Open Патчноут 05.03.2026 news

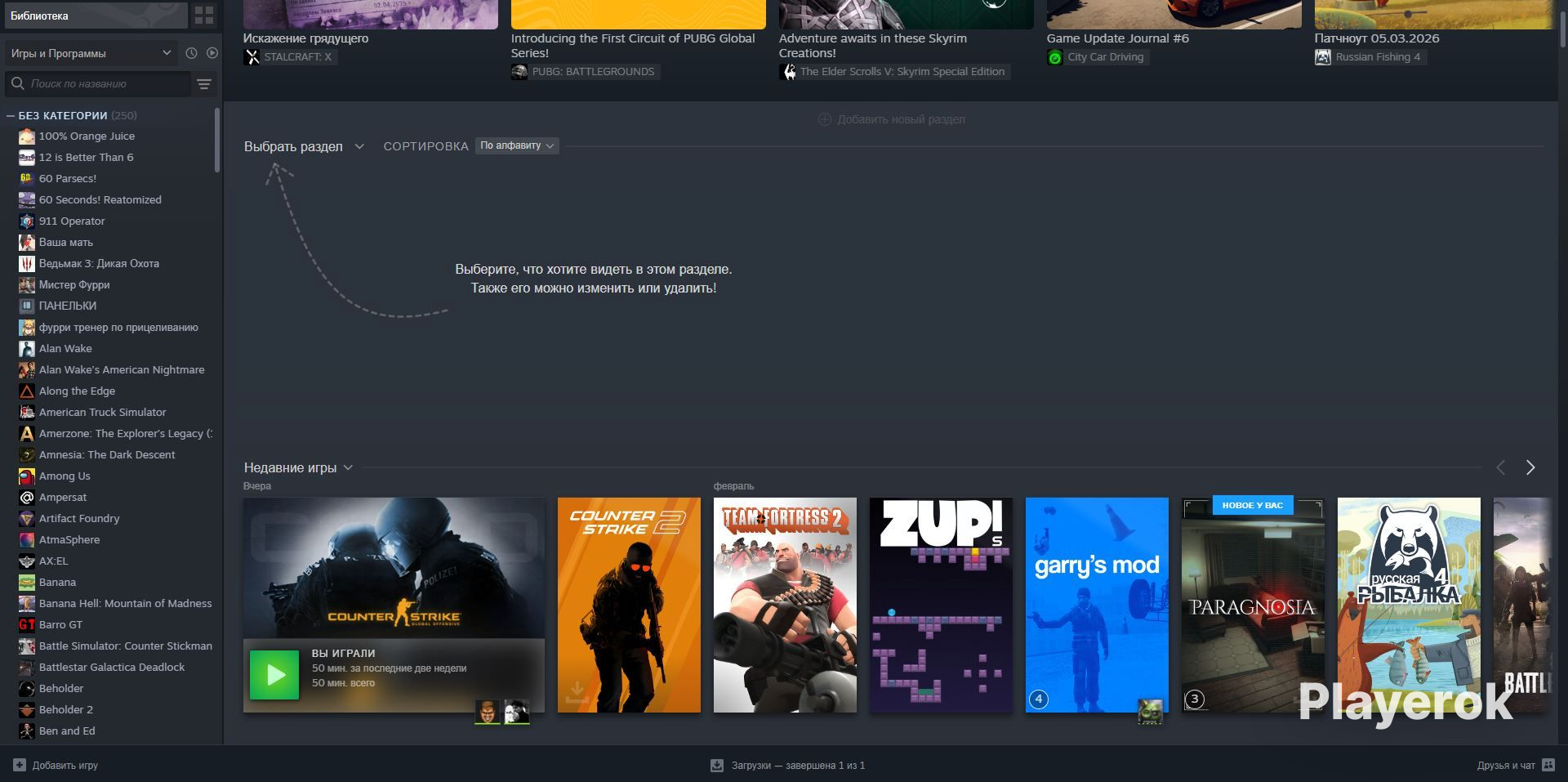pos(1377,38)
